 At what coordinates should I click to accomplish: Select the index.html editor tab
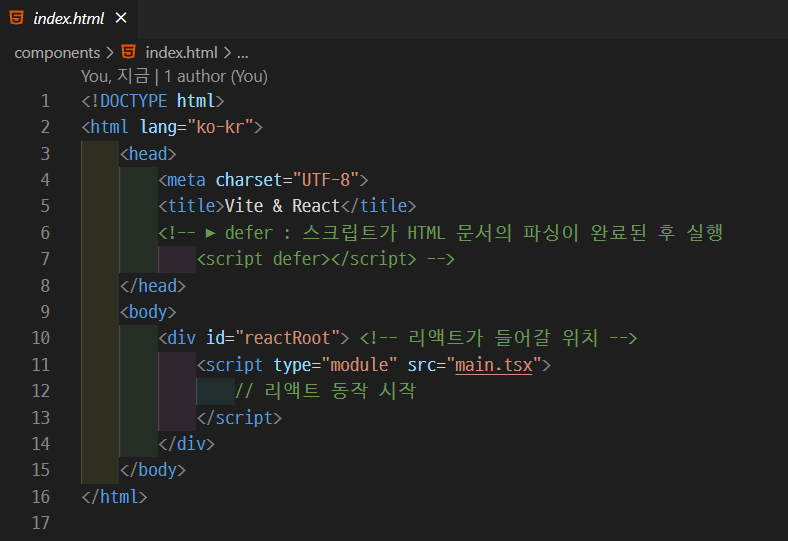[68, 19]
